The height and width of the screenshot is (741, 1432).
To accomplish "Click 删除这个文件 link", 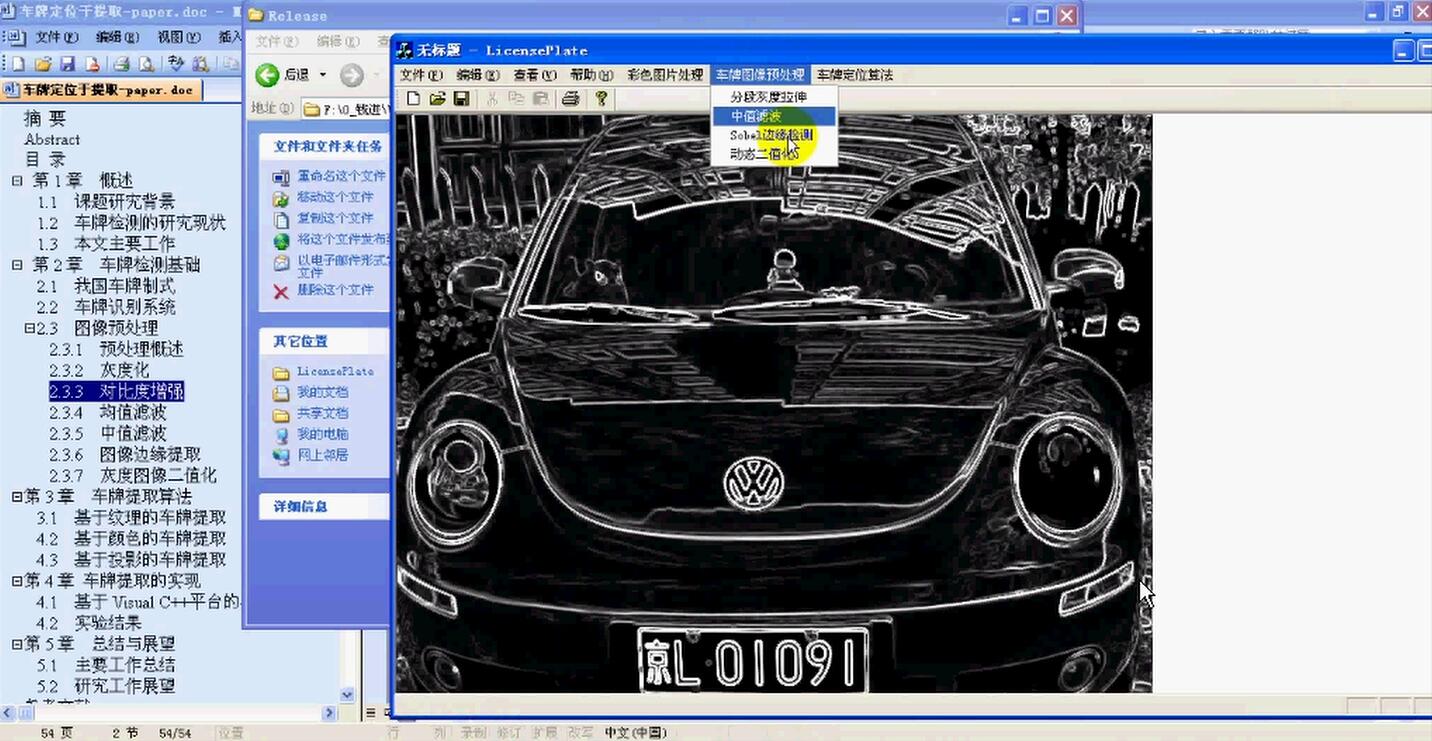I will [x=335, y=290].
